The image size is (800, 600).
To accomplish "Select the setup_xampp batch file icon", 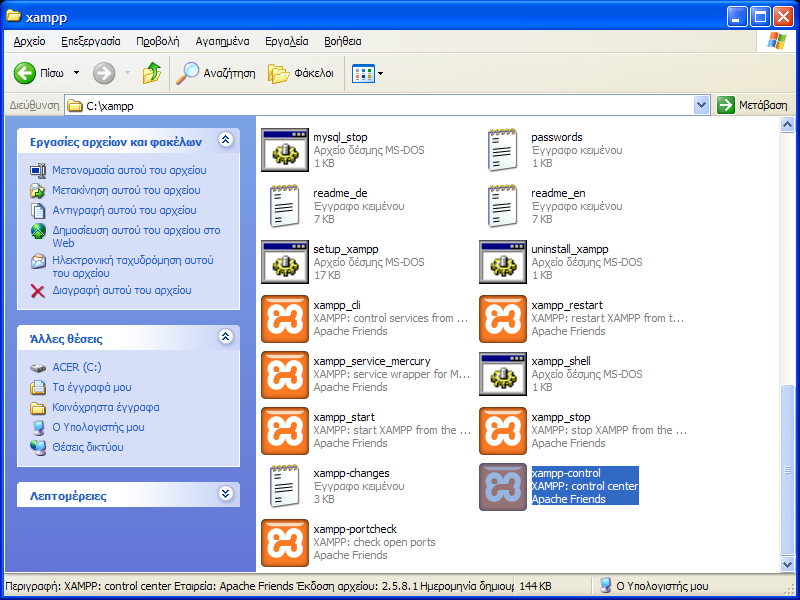I will coord(285,262).
